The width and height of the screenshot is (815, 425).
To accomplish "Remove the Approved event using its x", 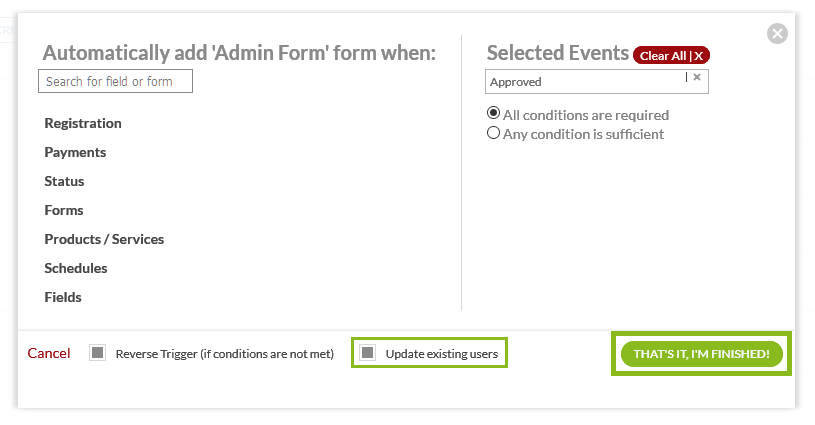I will point(697,77).
